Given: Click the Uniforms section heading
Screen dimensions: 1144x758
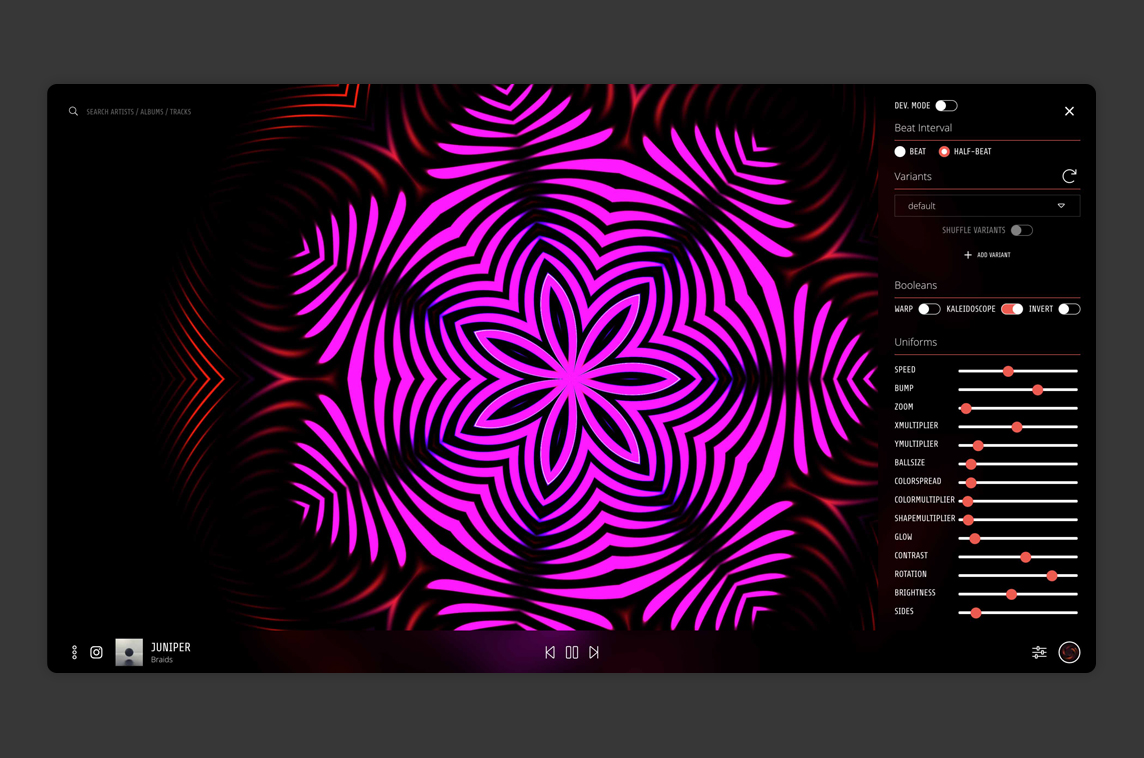Looking at the screenshot, I should [916, 342].
